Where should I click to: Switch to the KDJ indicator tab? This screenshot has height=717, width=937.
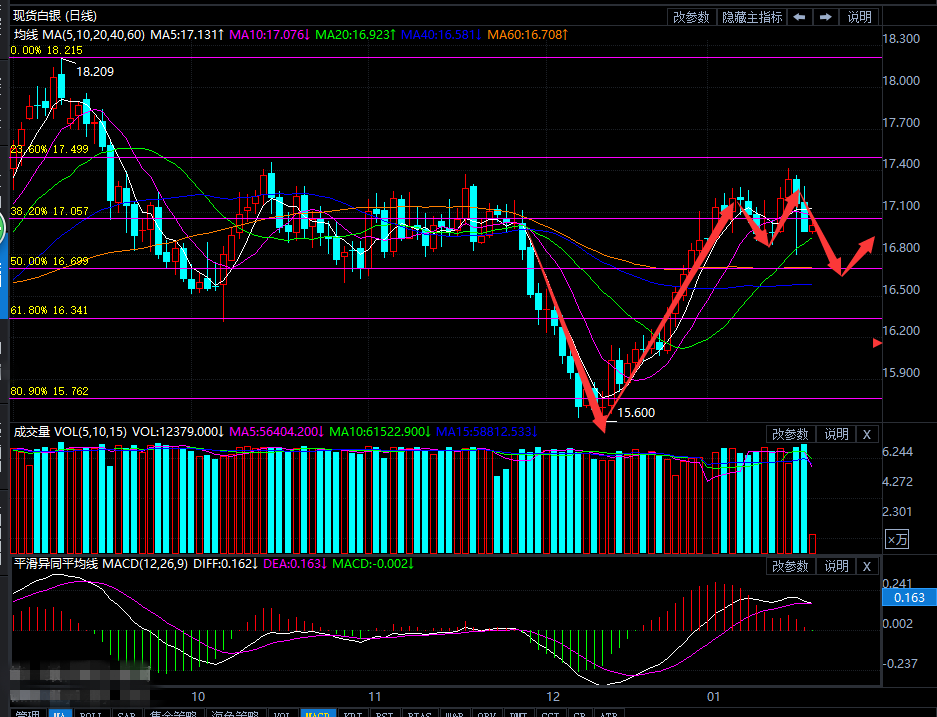[x=353, y=713]
